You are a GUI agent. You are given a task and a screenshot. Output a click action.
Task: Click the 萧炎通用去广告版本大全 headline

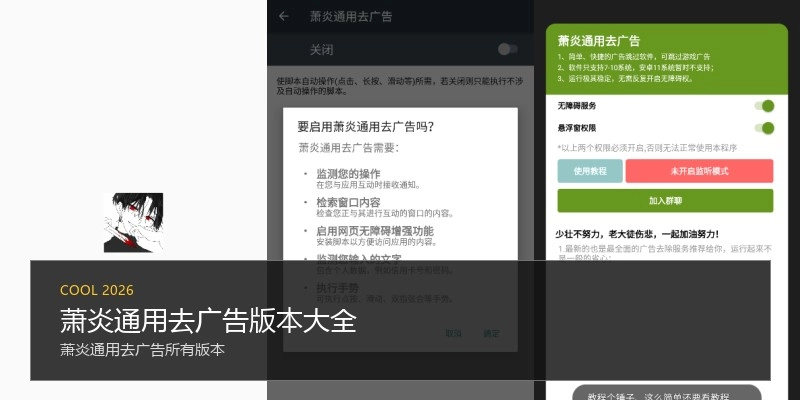[208, 321]
